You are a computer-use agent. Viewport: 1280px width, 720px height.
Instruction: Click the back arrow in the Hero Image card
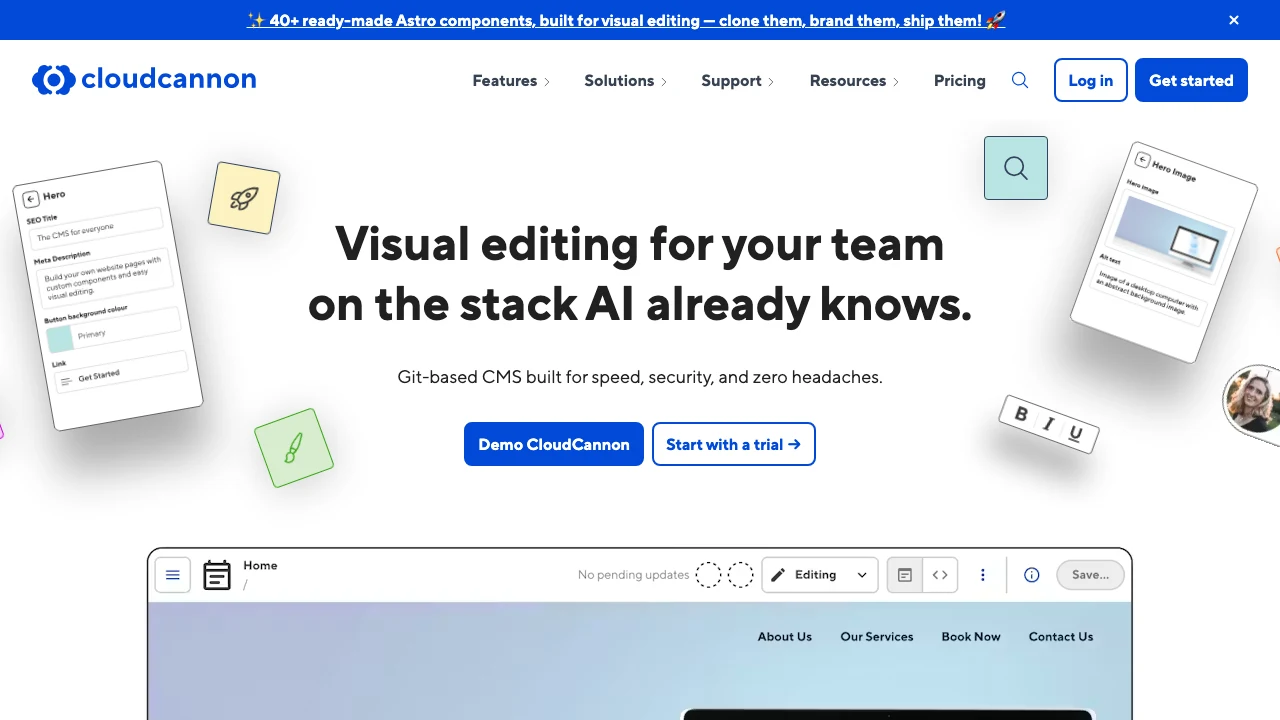point(1142,160)
